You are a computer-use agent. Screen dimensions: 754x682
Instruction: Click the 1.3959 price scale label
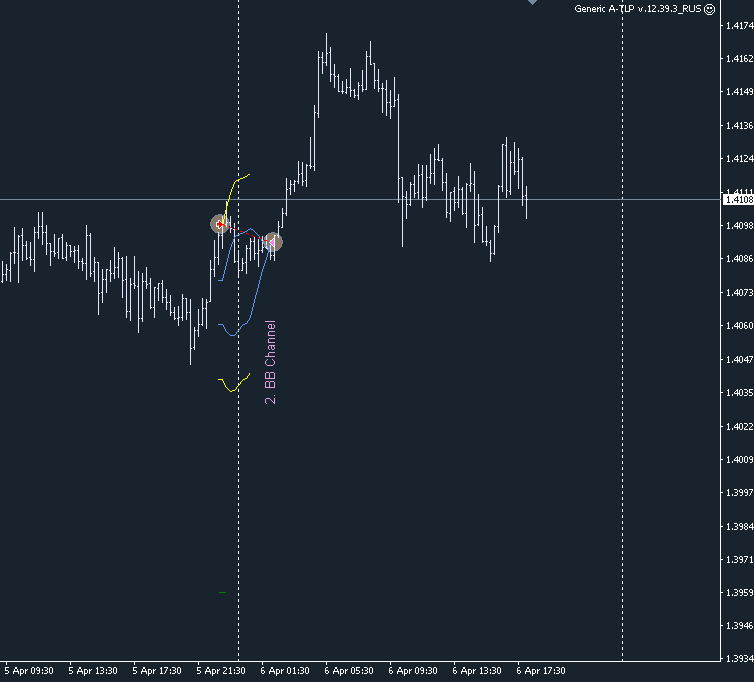pos(740,593)
